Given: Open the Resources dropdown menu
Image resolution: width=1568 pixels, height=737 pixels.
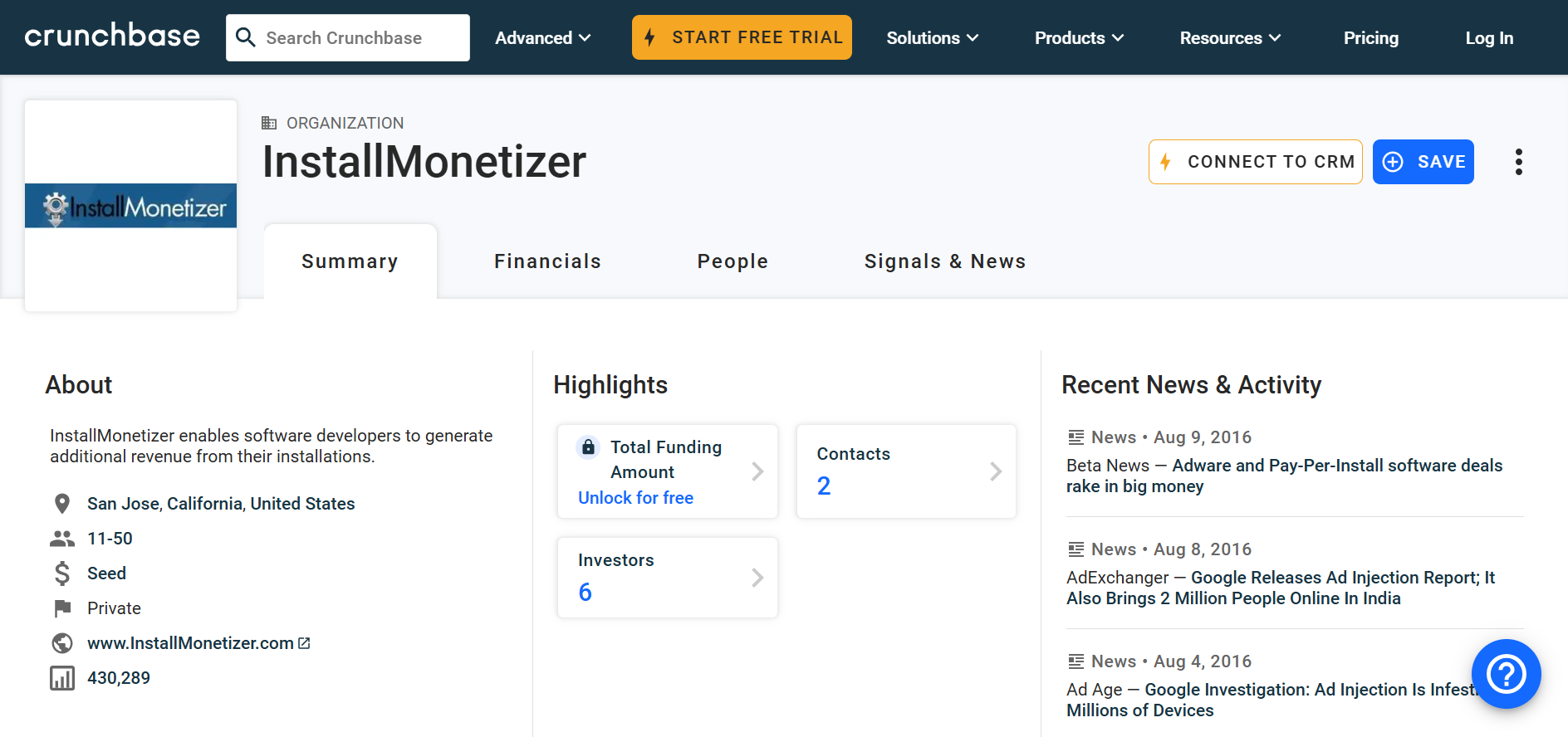Looking at the screenshot, I should coord(1230,38).
